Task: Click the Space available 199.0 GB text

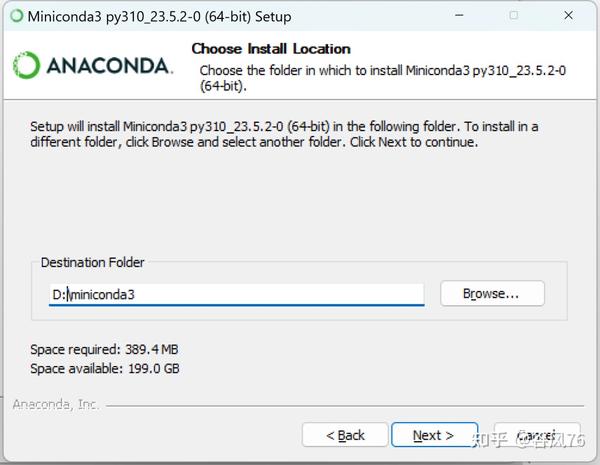Action: (105, 369)
